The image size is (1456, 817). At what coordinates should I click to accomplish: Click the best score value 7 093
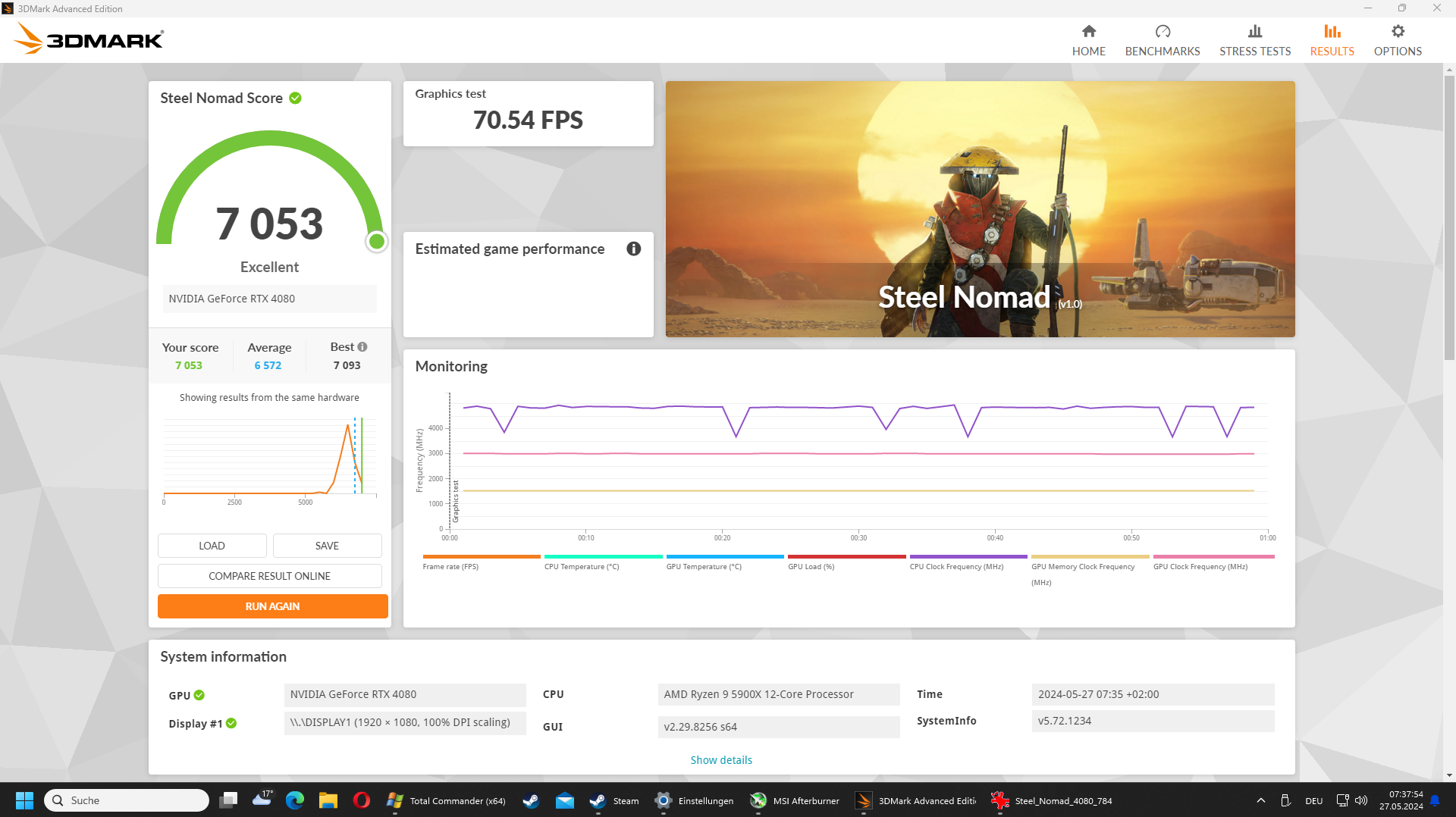pyautogui.click(x=347, y=365)
